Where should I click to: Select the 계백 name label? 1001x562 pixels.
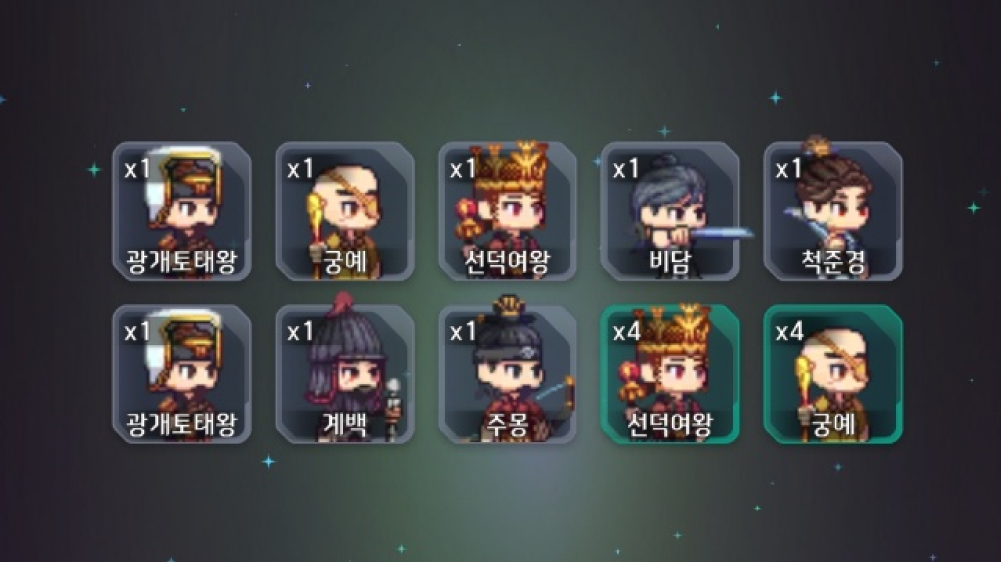[345, 425]
